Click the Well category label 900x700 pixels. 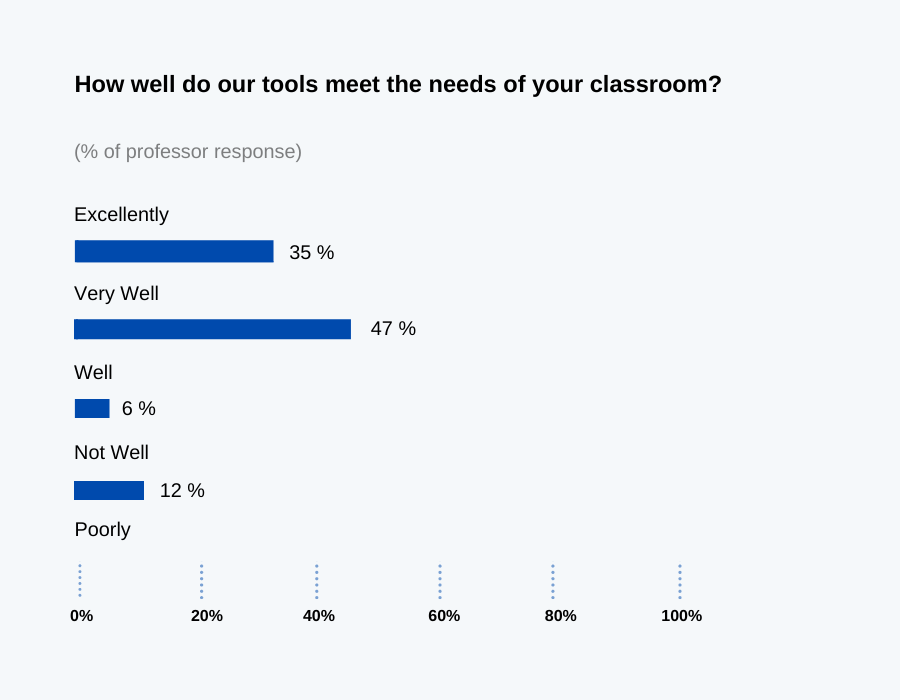pos(93,373)
